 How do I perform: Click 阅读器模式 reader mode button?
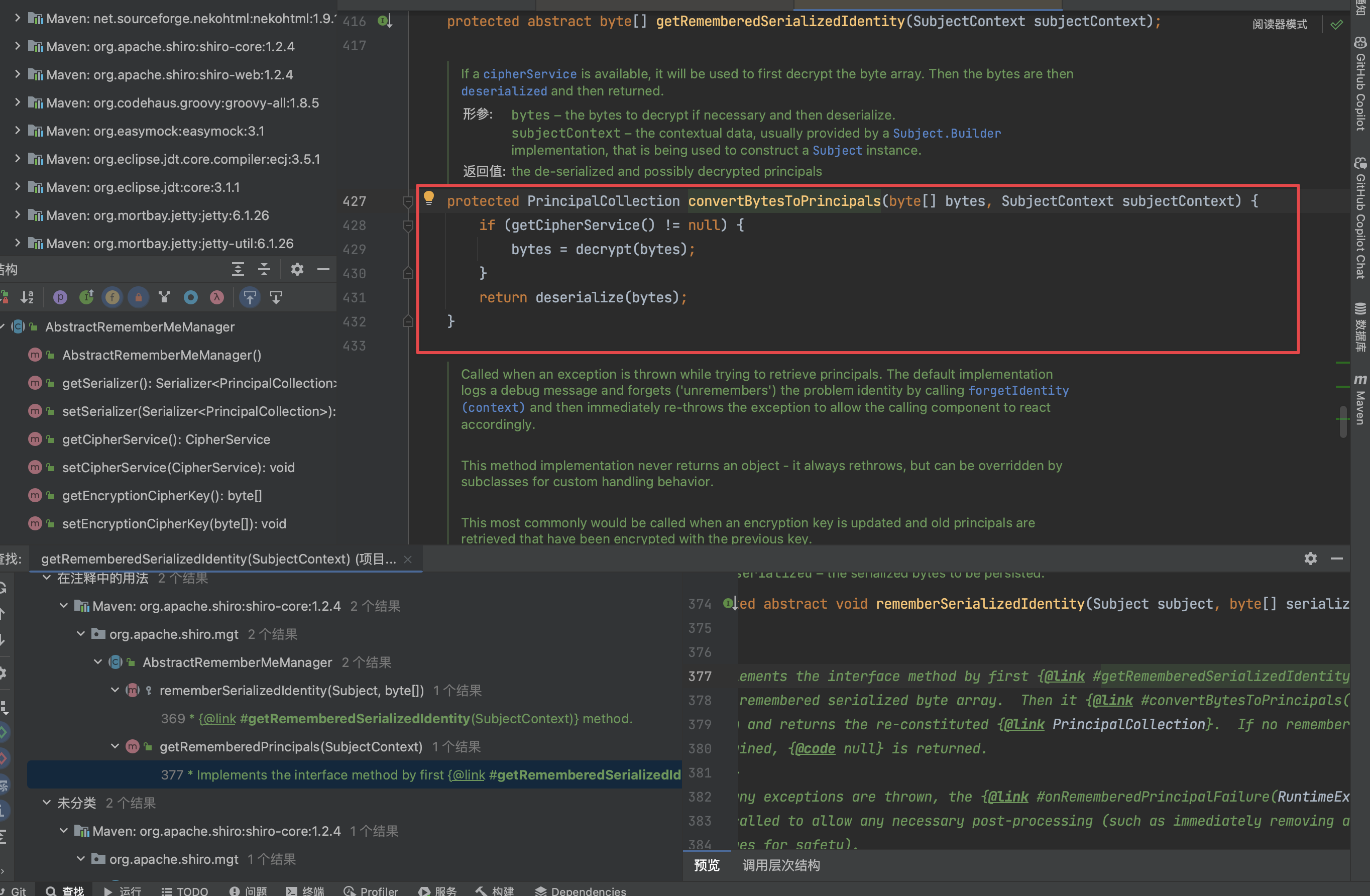1280,24
